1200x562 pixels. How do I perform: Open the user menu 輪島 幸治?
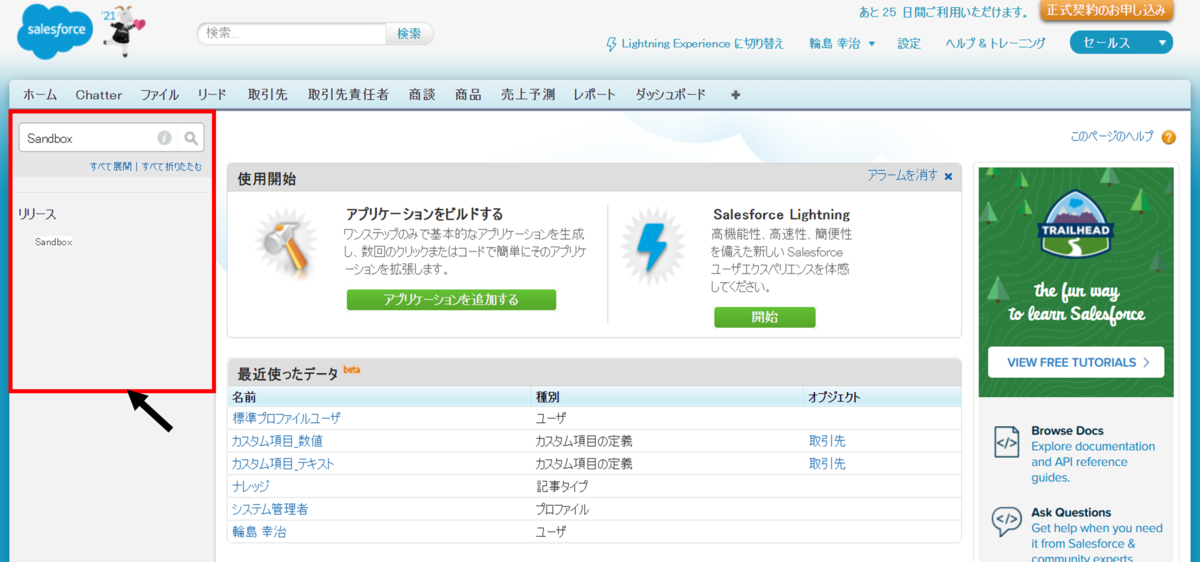[x=842, y=43]
